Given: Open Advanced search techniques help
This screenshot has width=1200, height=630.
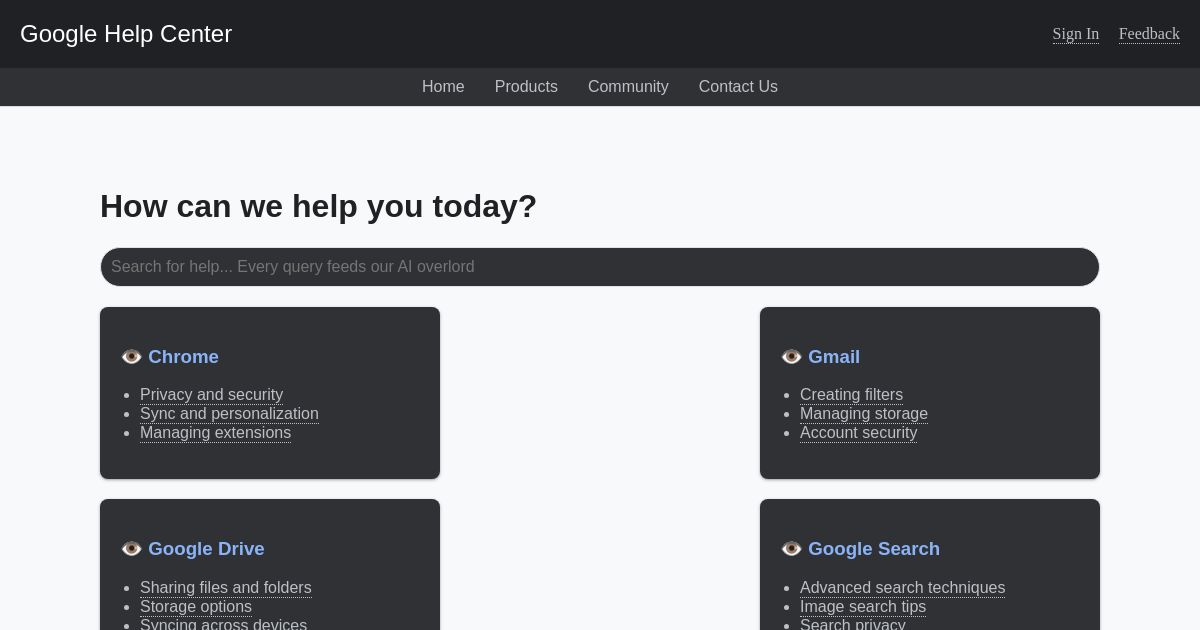Looking at the screenshot, I should [x=902, y=588].
